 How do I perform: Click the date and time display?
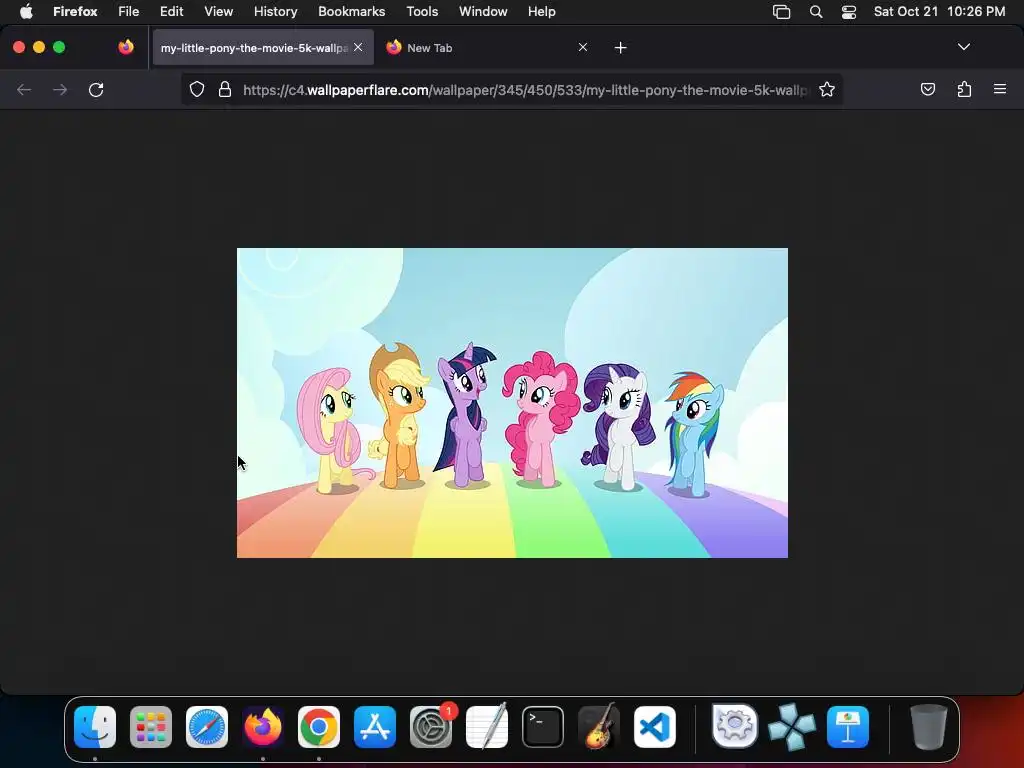pos(939,11)
